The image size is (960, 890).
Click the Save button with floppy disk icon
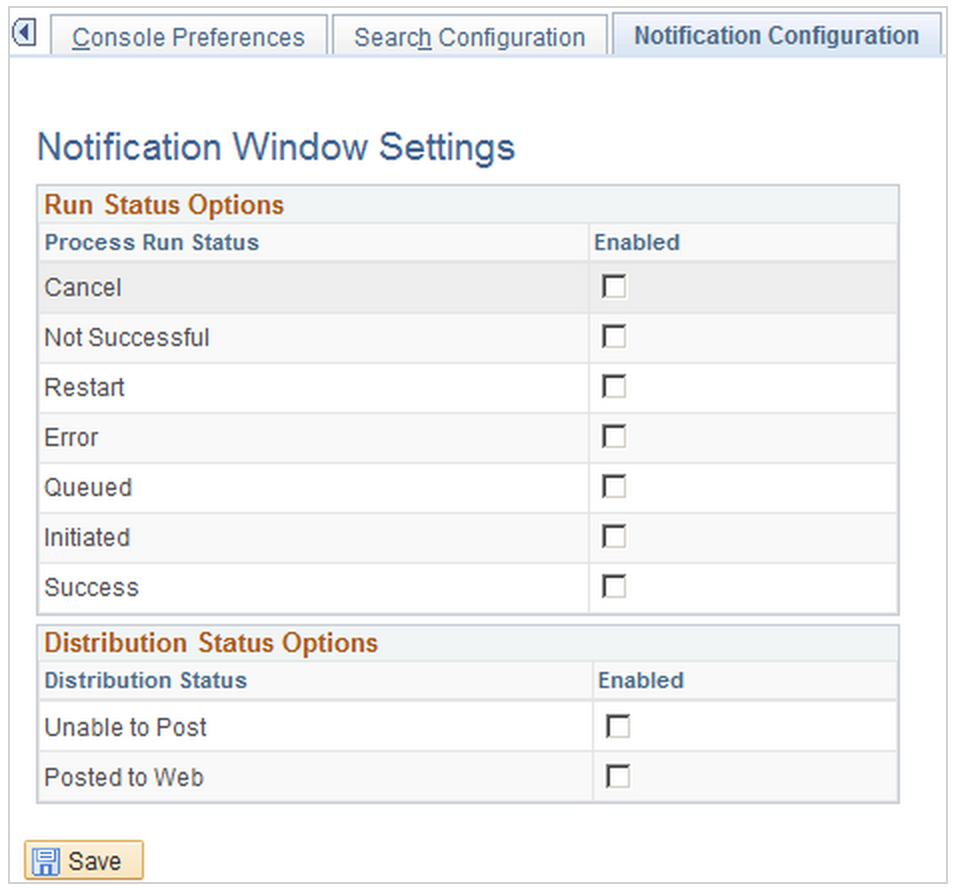(84, 861)
